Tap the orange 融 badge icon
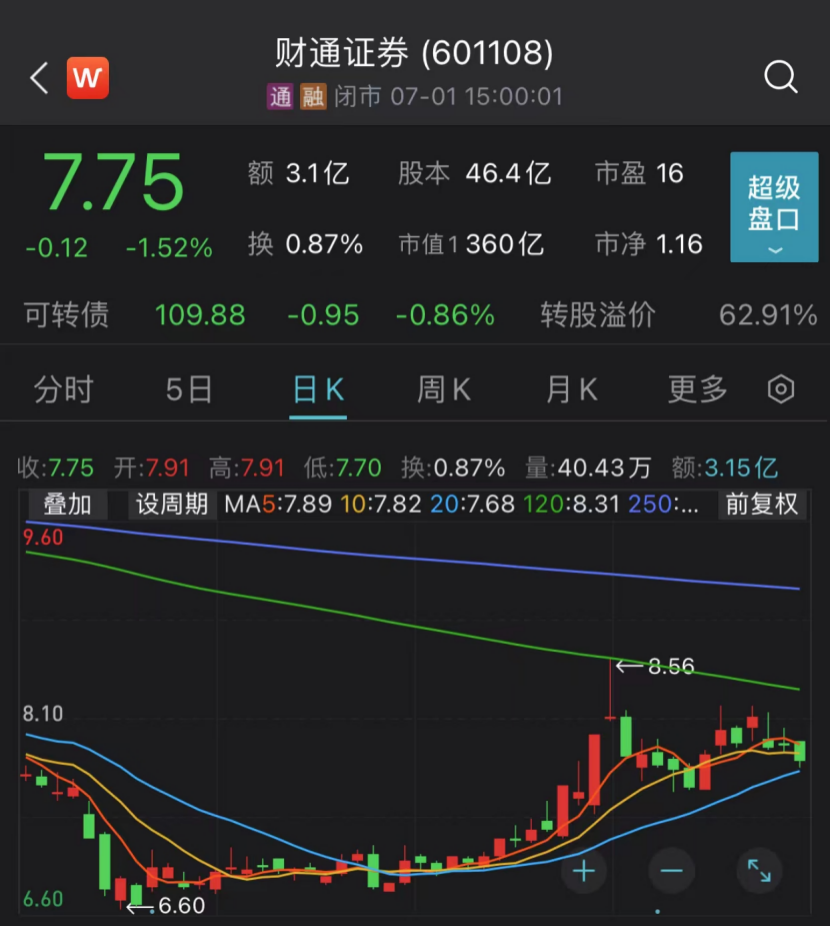Viewport: 830px width, 928px height. tap(313, 96)
